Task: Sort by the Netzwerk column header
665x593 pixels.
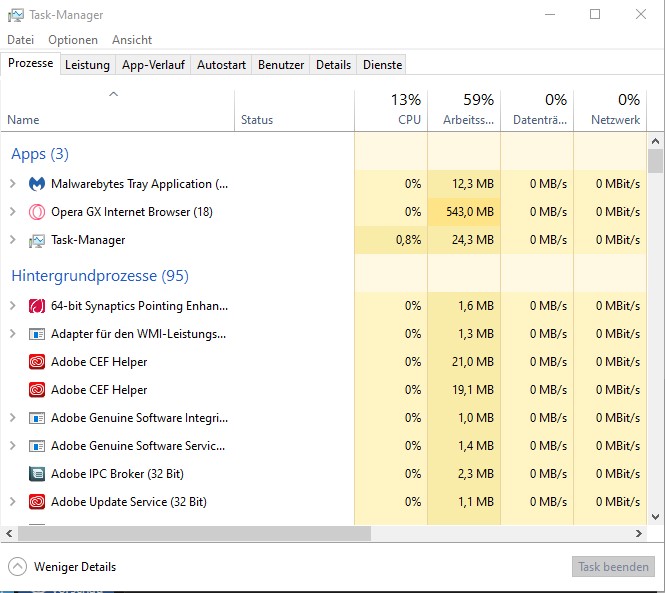Action: (x=610, y=111)
